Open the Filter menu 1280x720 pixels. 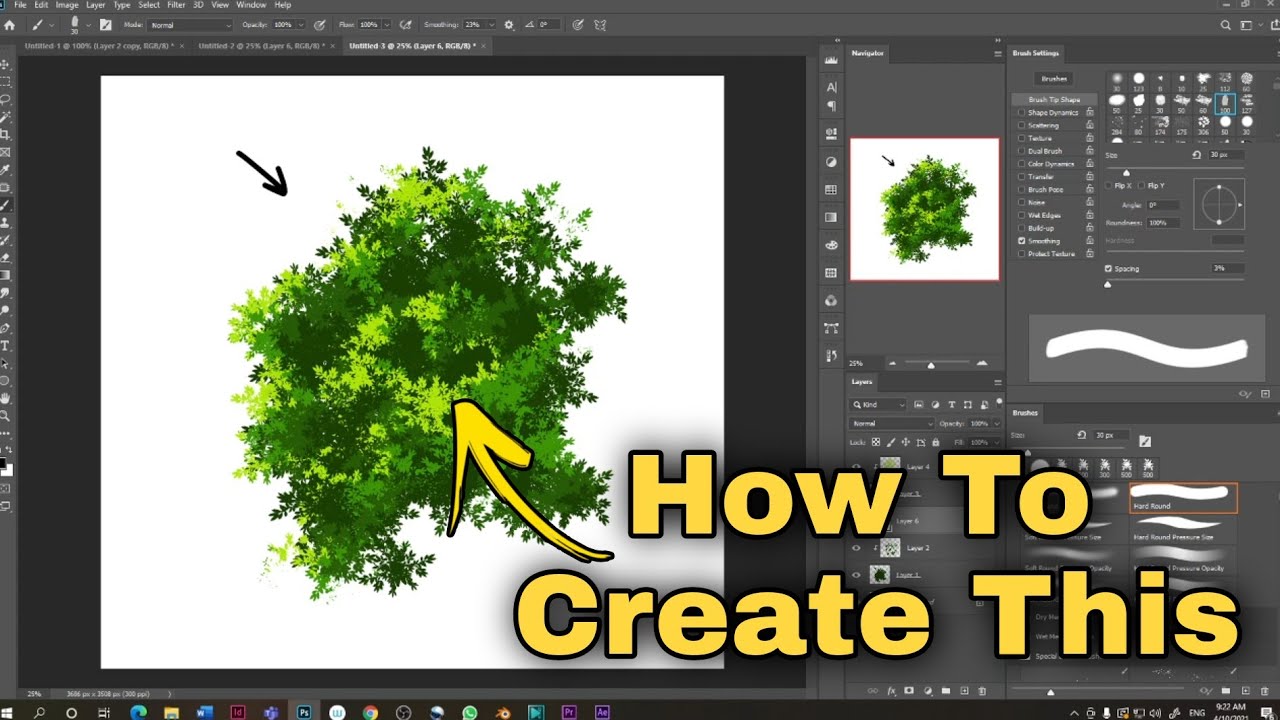click(x=176, y=5)
